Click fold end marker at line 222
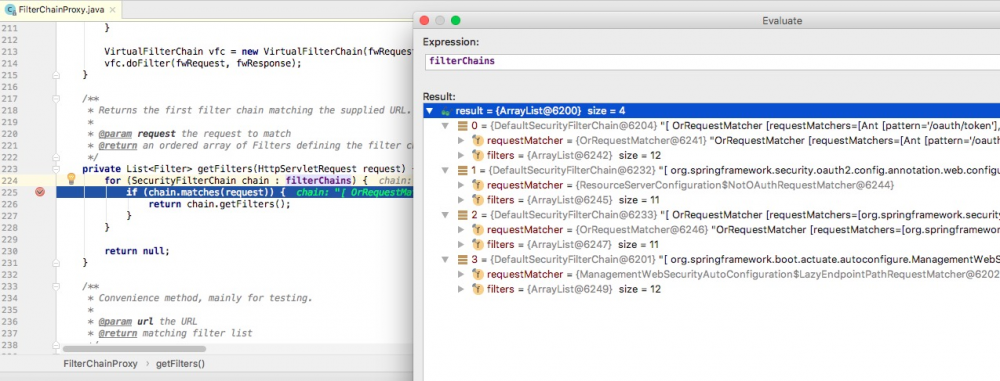Screen dimensions: 1000x381 [x=56, y=157]
